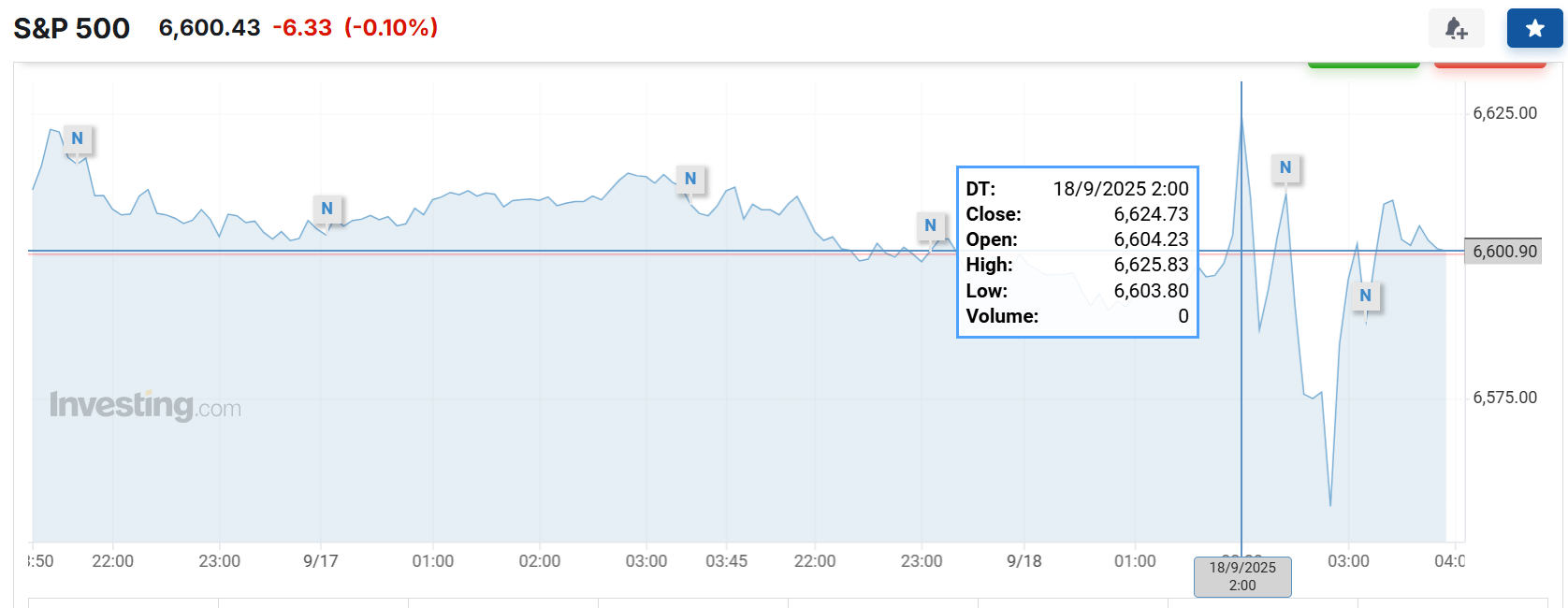Click the 9/17 date on the time axis

pos(321,561)
